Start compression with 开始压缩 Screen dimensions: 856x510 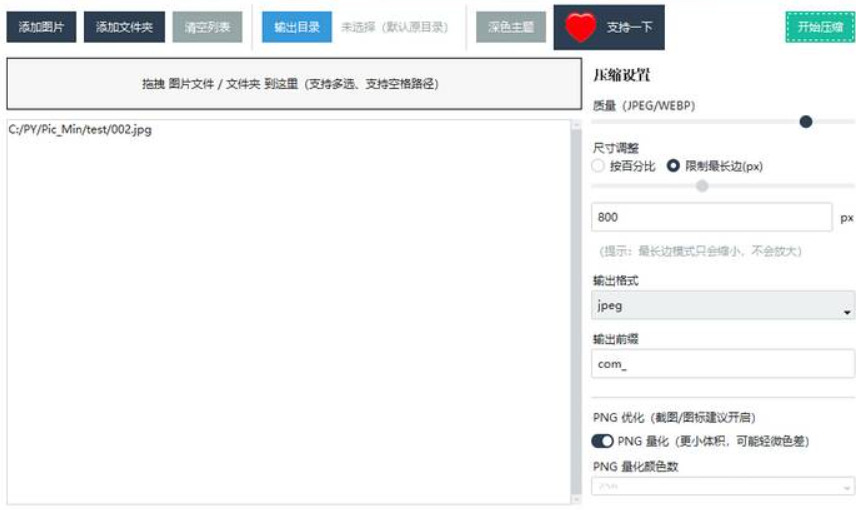point(820,27)
